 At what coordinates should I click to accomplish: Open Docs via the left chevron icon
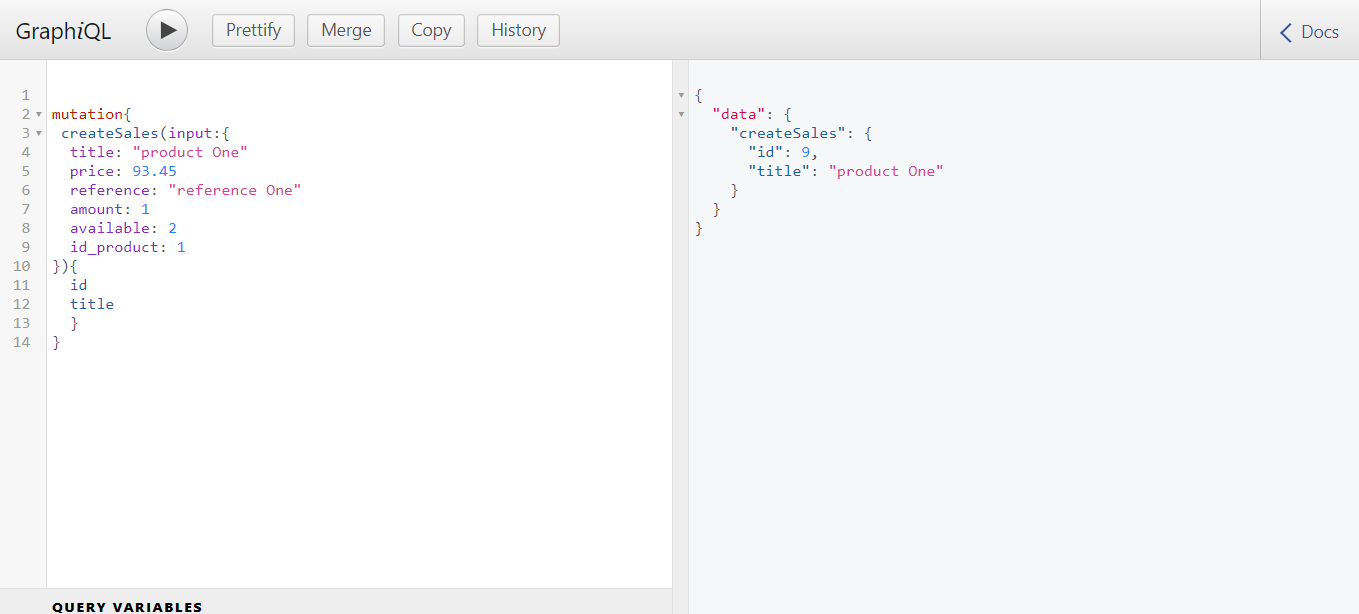[1286, 31]
